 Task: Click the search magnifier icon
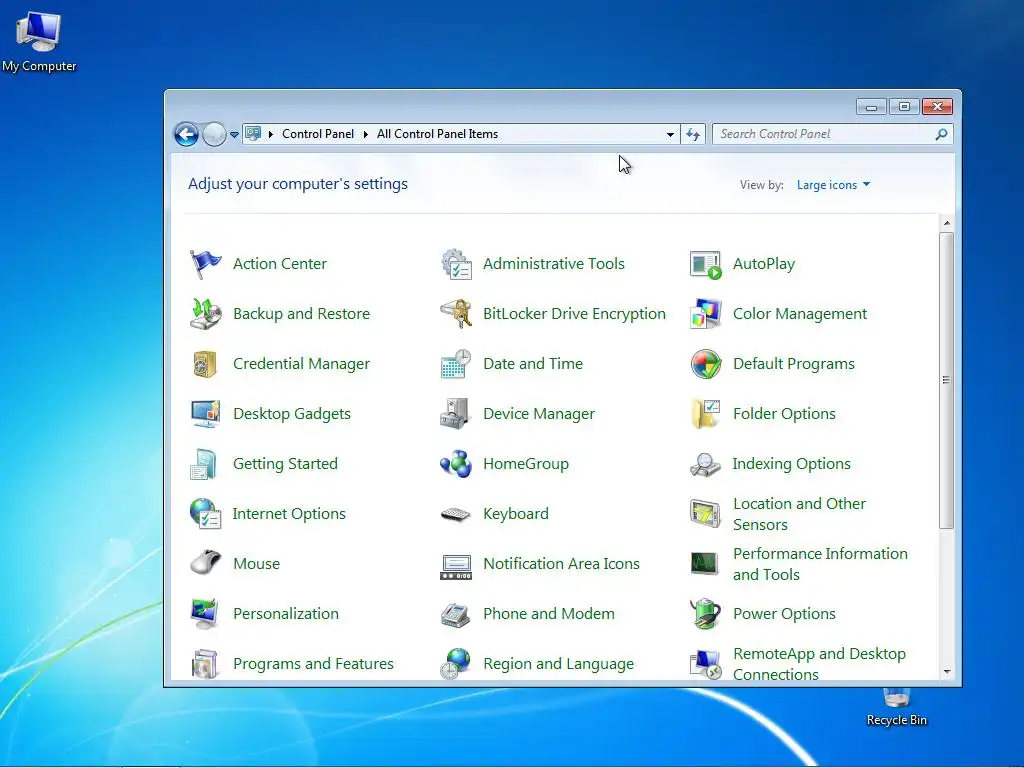pyautogui.click(x=941, y=134)
